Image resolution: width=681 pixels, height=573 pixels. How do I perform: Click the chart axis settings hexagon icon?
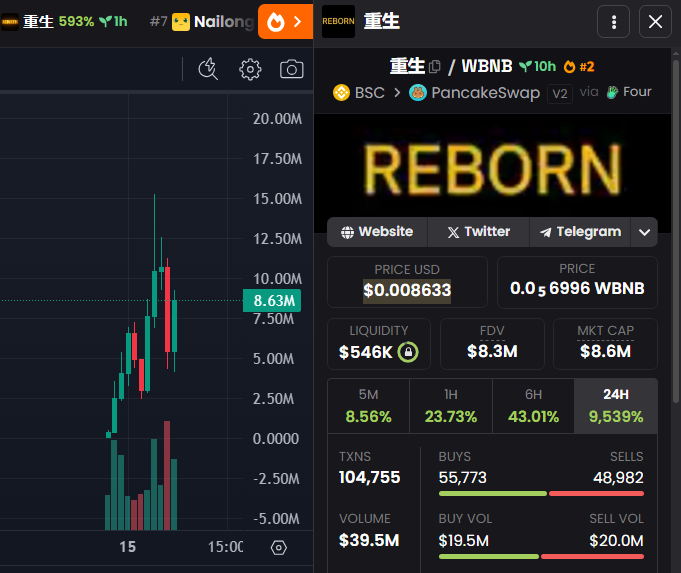279,547
